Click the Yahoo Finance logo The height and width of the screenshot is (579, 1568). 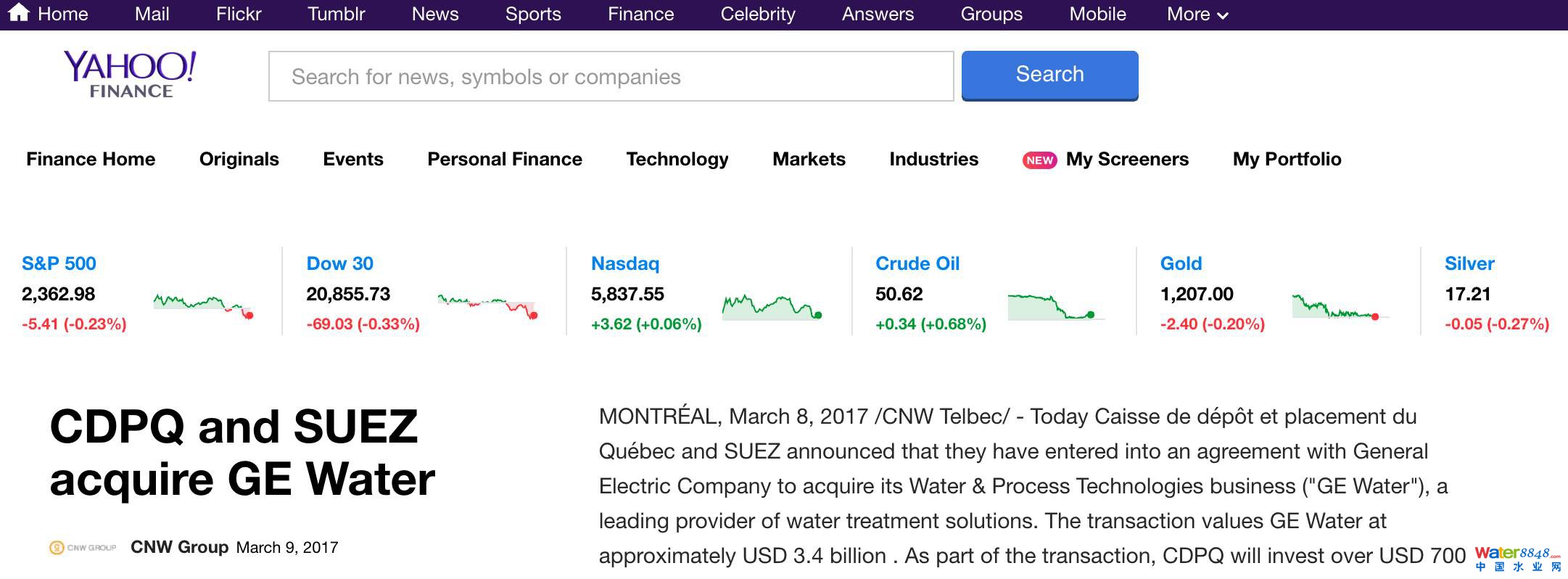[131, 74]
